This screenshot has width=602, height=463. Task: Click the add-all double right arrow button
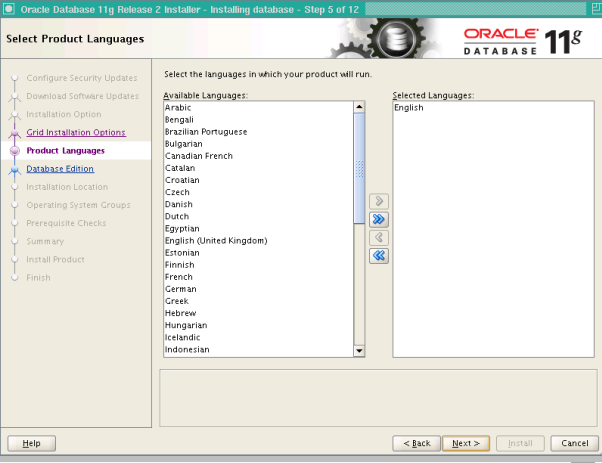(379, 219)
